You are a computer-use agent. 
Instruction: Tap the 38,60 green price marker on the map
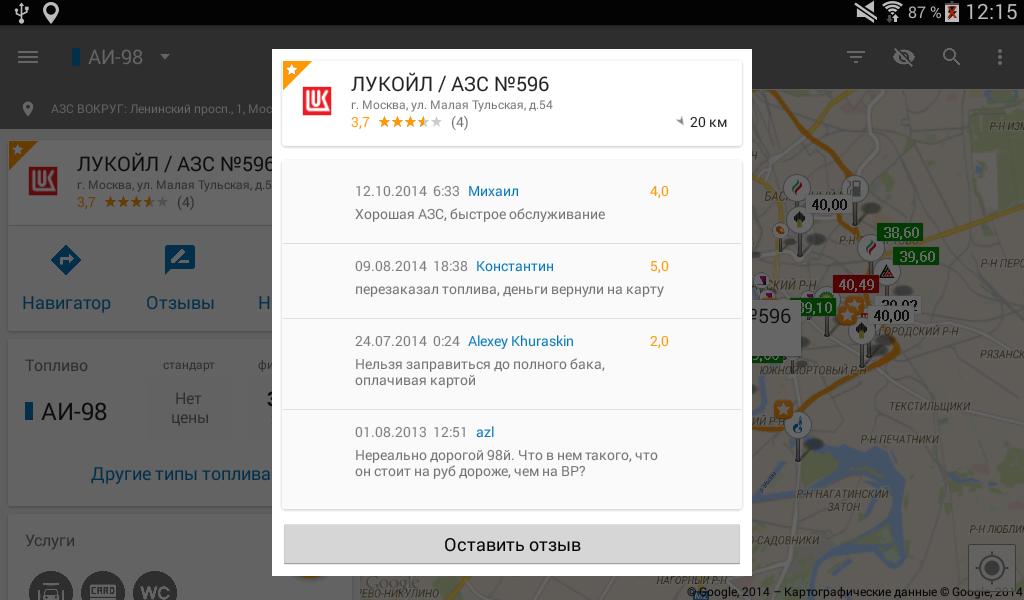coord(901,232)
